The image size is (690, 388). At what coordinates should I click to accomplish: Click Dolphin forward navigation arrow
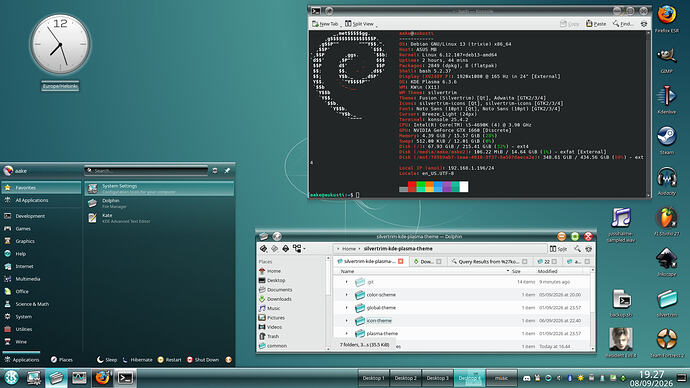click(275, 249)
